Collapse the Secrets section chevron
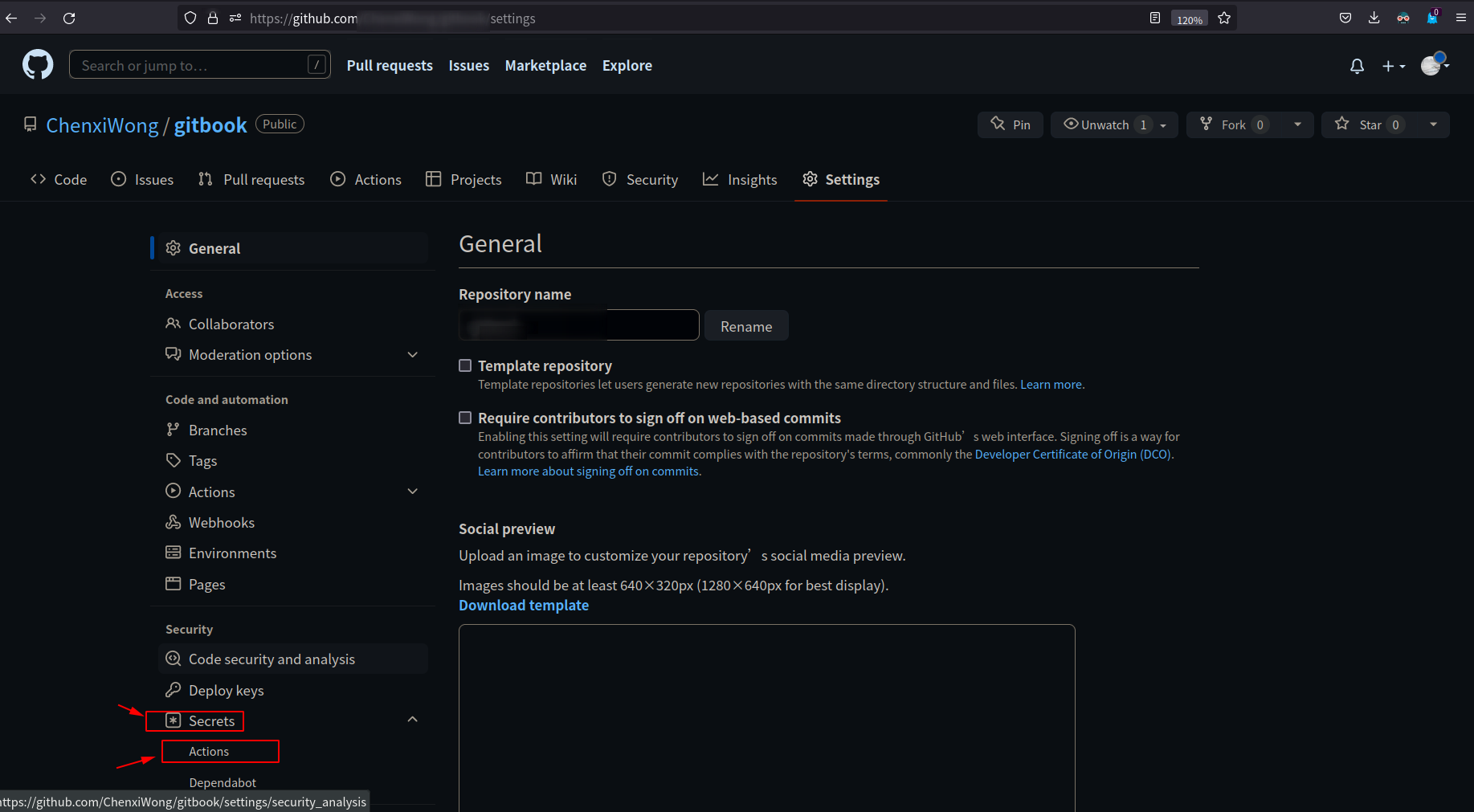This screenshot has height=812, width=1474. pos(413,720)
